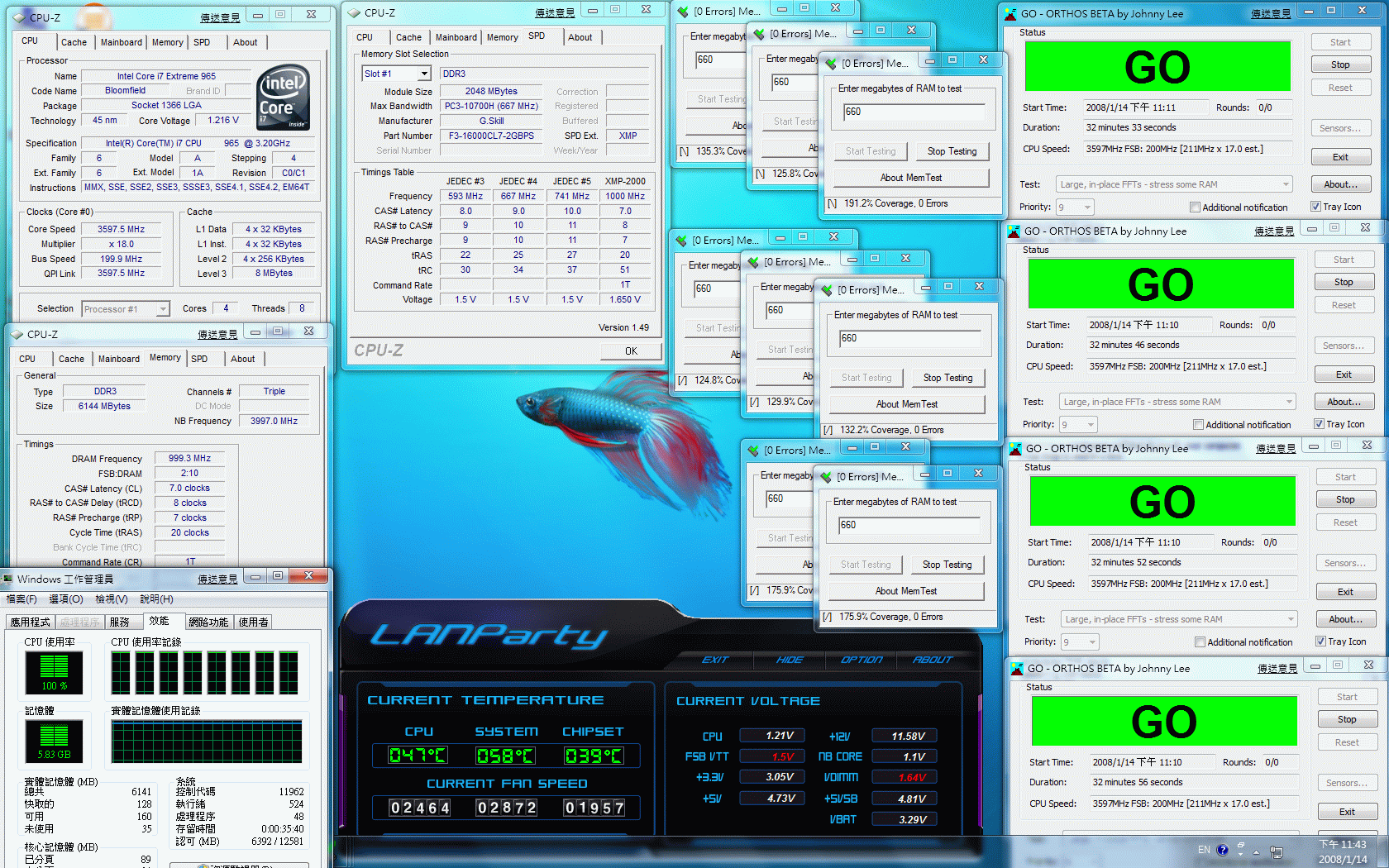Click the EN input language indicator
The image size is (1389, 868).
coord(1204,850)
